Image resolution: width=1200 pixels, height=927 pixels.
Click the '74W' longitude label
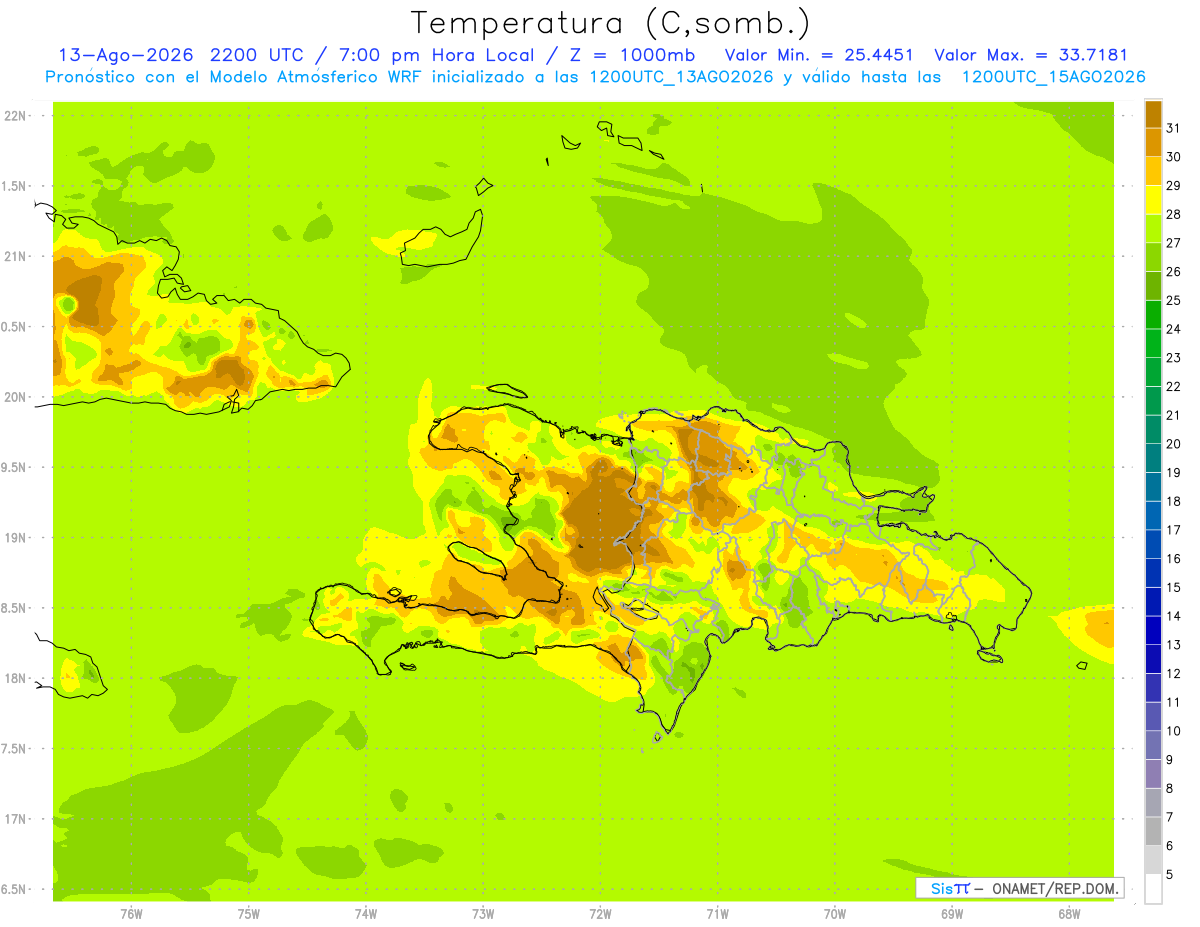point(365,913)
